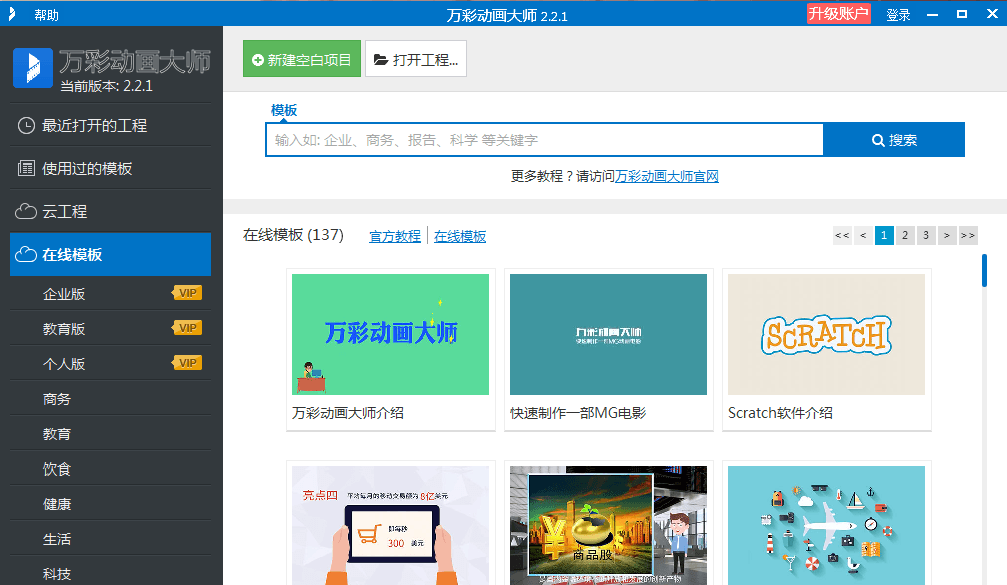Select page 3 in pagination
The width and height of the screenshot is (1007, 585).
926,235
